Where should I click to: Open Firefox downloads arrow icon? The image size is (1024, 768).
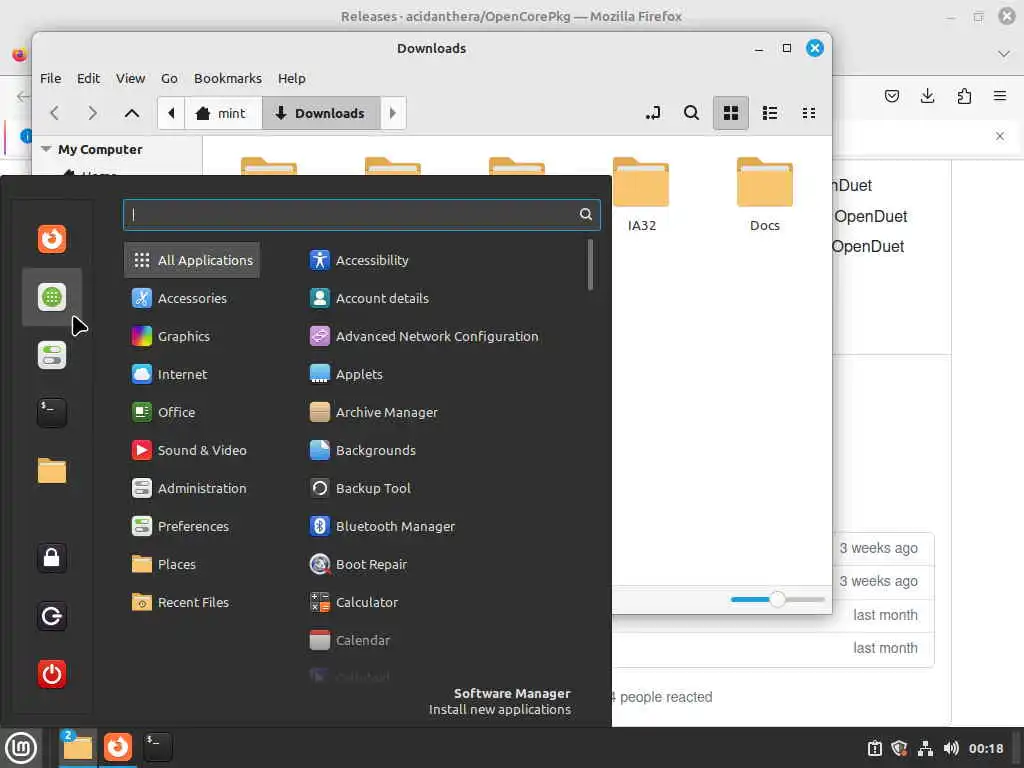927,96
